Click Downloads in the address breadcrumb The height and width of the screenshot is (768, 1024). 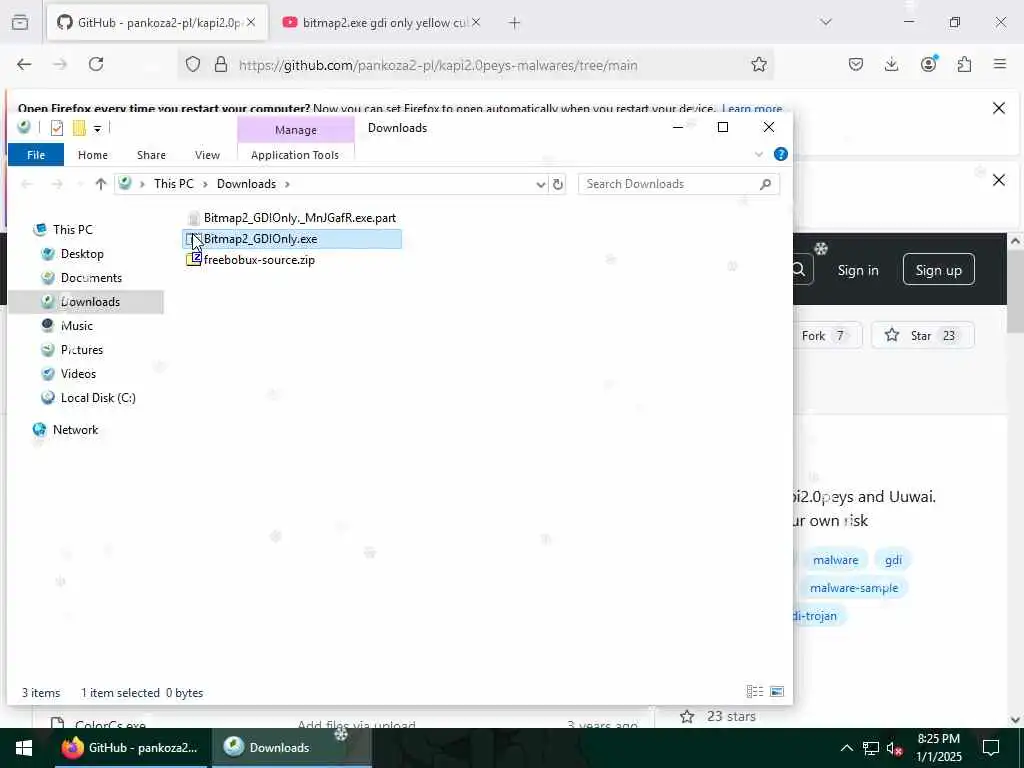click(246, 184)
